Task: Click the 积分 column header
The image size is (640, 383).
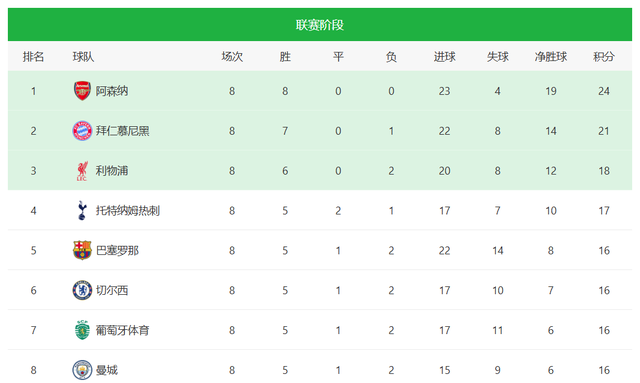Action: [604, 56]
